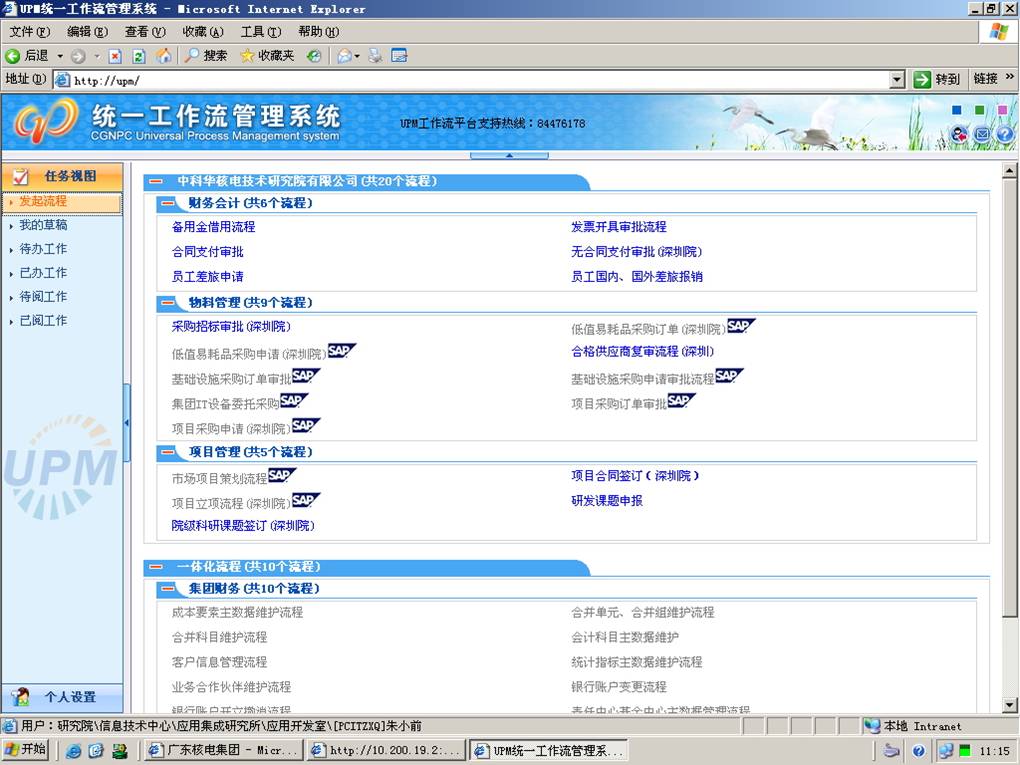Click the green color square in the banner
The image size is (1020, 765).
tap(979, 110)
